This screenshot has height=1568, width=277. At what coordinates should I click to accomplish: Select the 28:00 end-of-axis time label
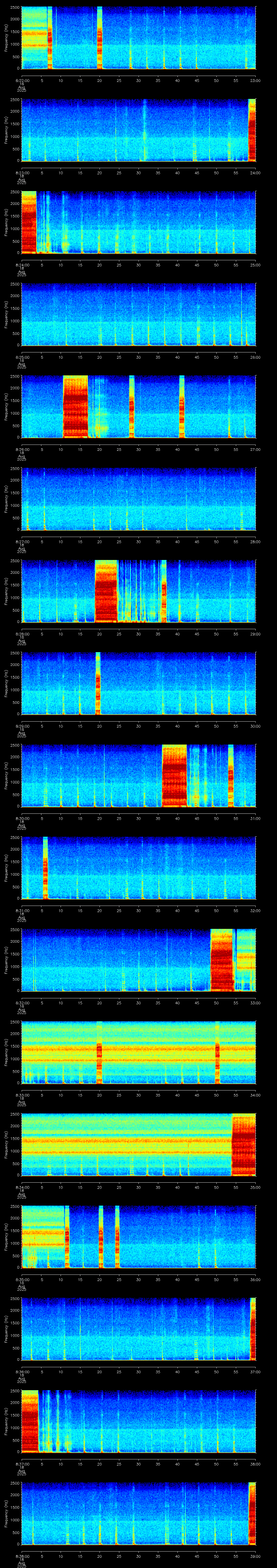(256, 542)
